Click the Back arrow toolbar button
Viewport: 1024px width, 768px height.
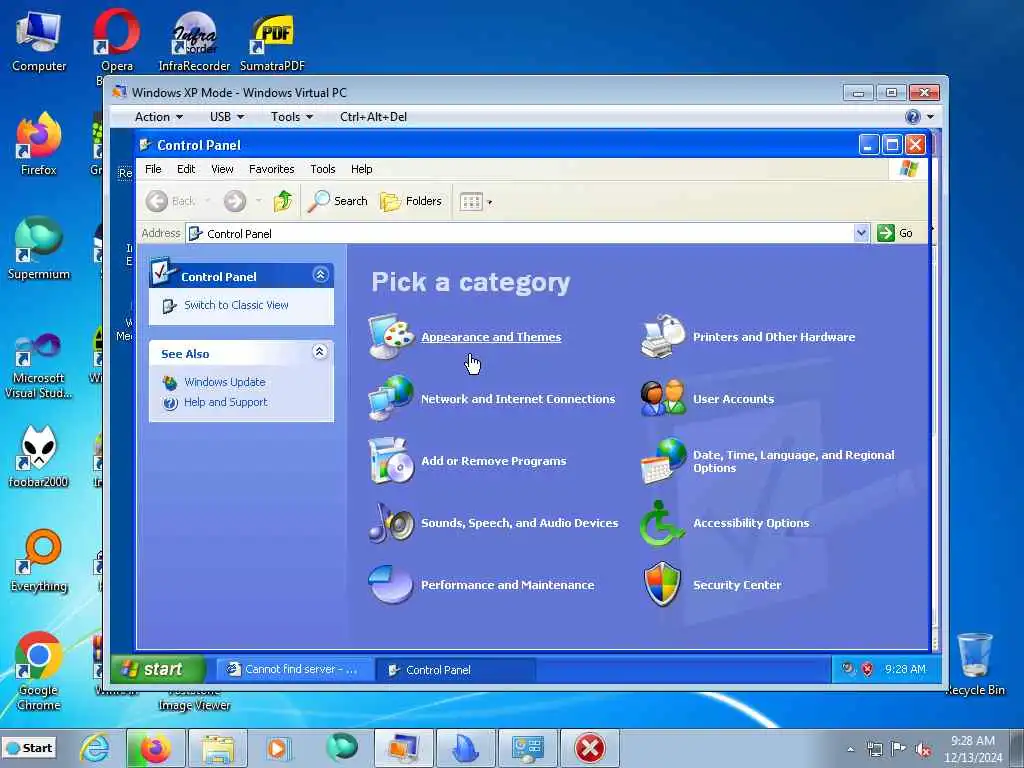click(170, 201)
